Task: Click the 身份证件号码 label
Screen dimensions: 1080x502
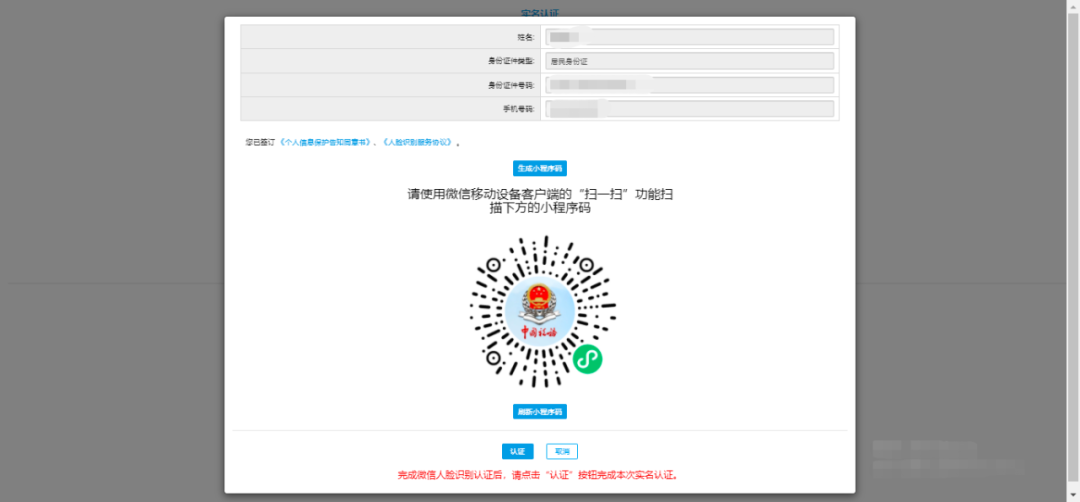Action: [512, 85]
